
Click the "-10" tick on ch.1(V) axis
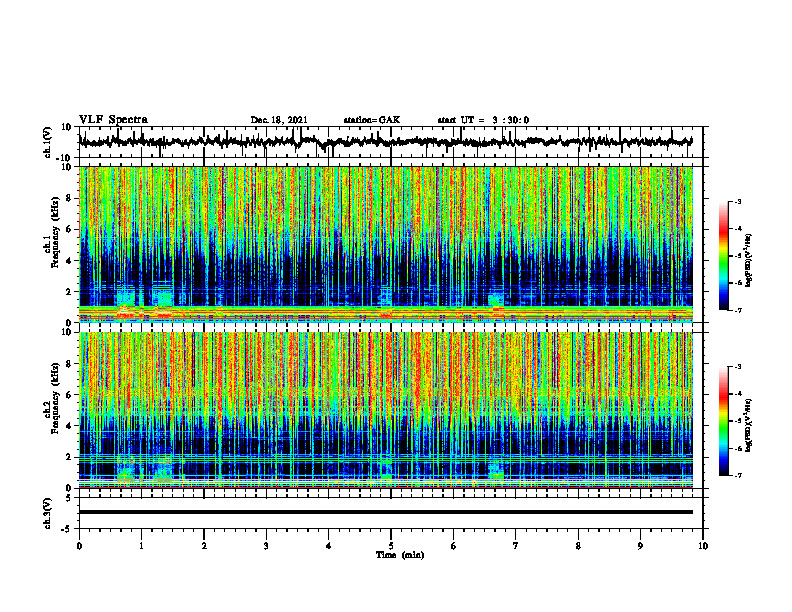65,158
